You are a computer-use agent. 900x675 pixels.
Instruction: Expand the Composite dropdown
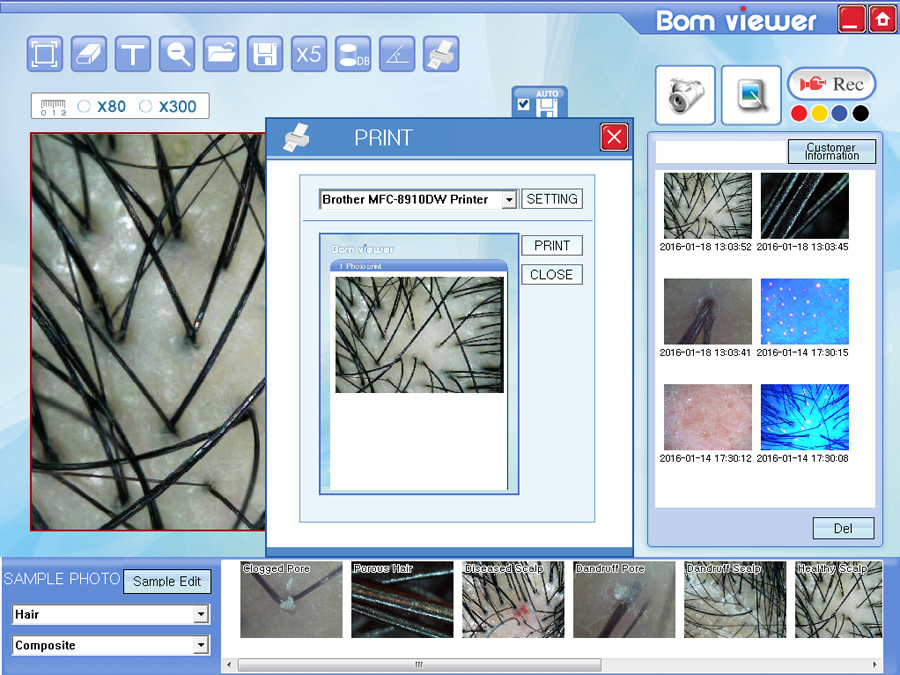pyautogui.click(x=201, y=646)
